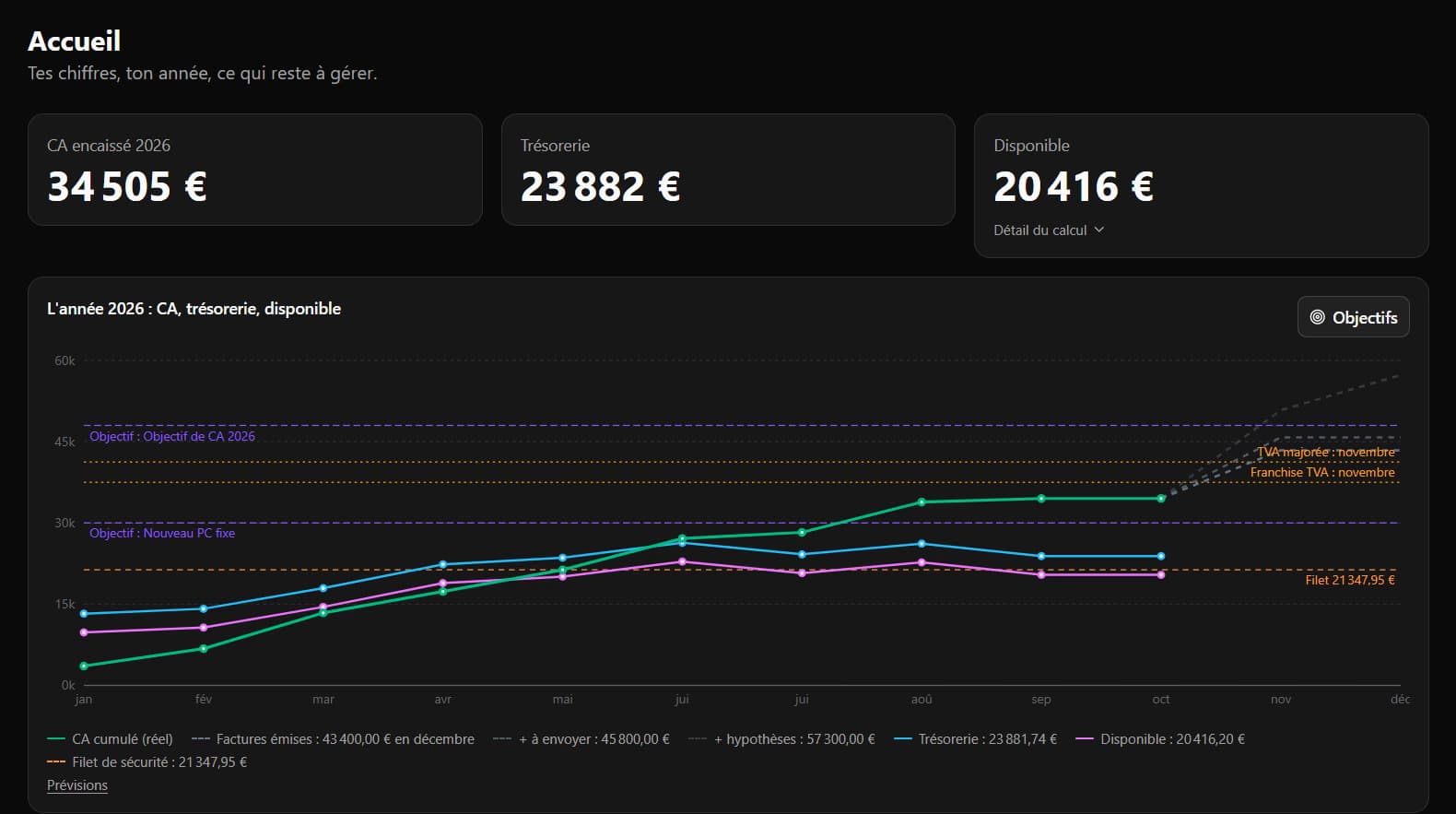The image size is (1456, 814).
Task: Select the "20 416 €" available figure
Action: click(x=1074, y=186)
